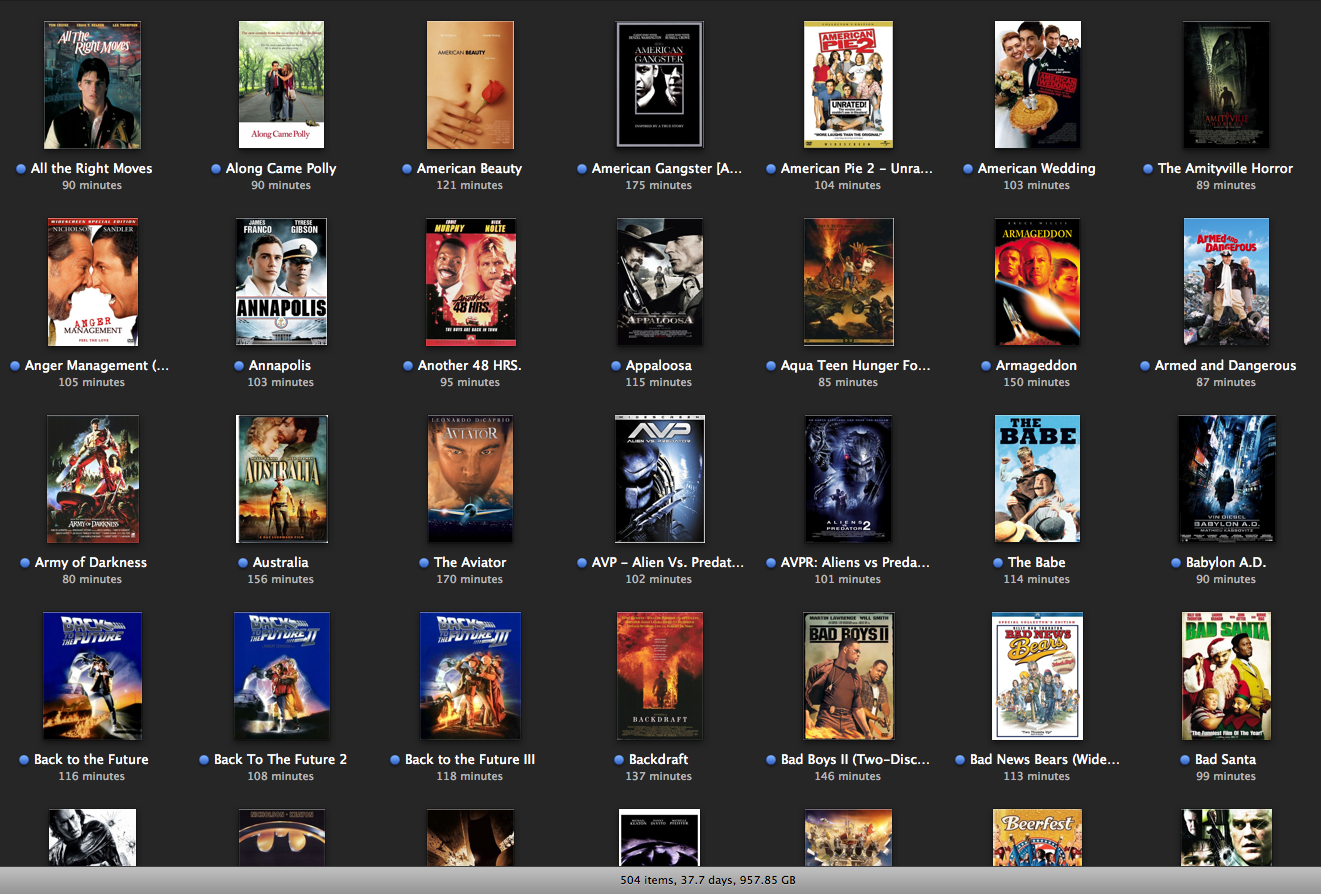
Task: Click the "All the Right Moves" title
Action: click(92, 168)
